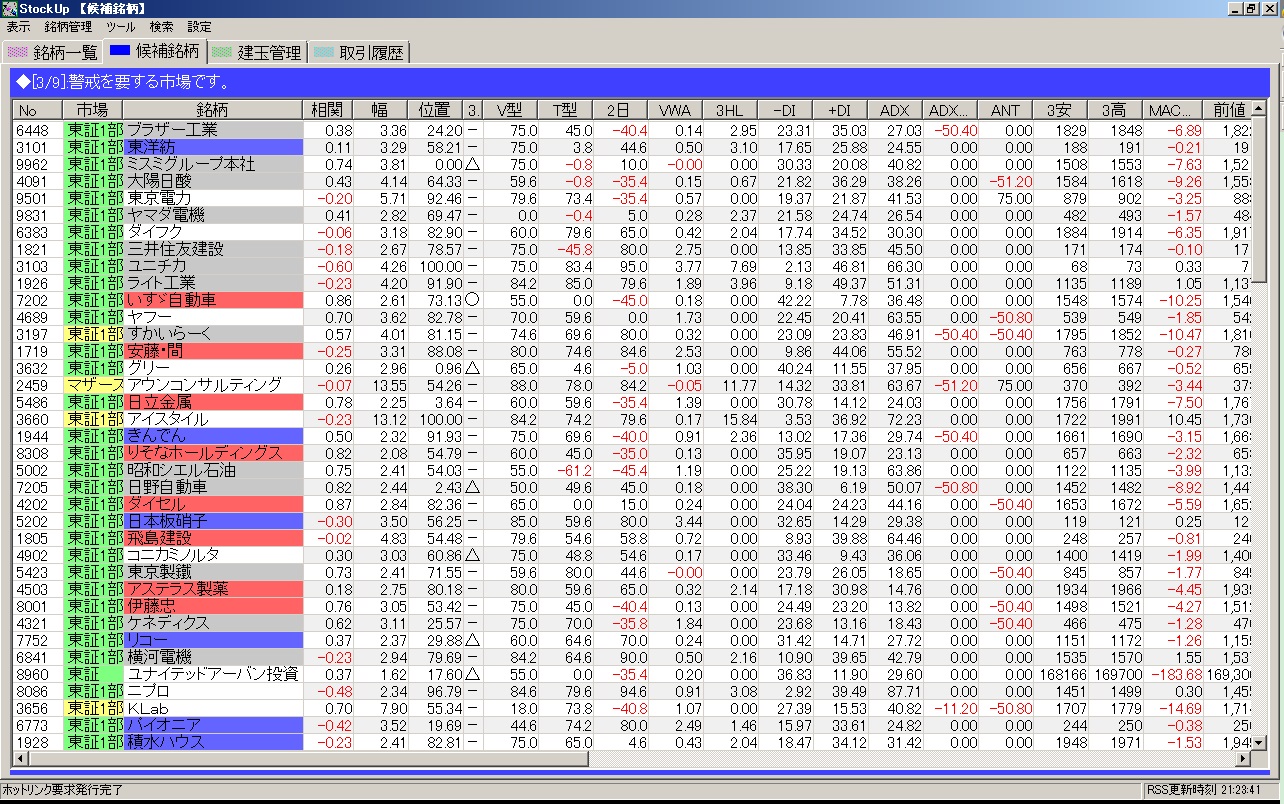Select the アイスタイル row
1284x804 pixels.
coord(632,419)
